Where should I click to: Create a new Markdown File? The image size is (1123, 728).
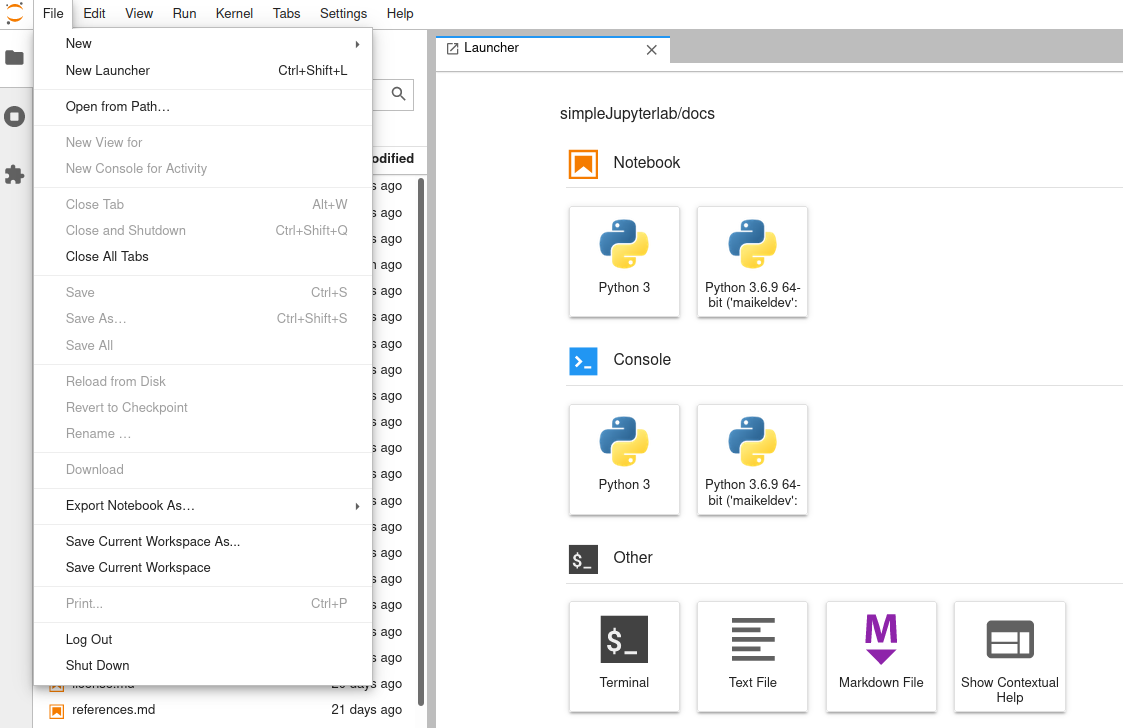pyautogui.click(x=881, y=657)
